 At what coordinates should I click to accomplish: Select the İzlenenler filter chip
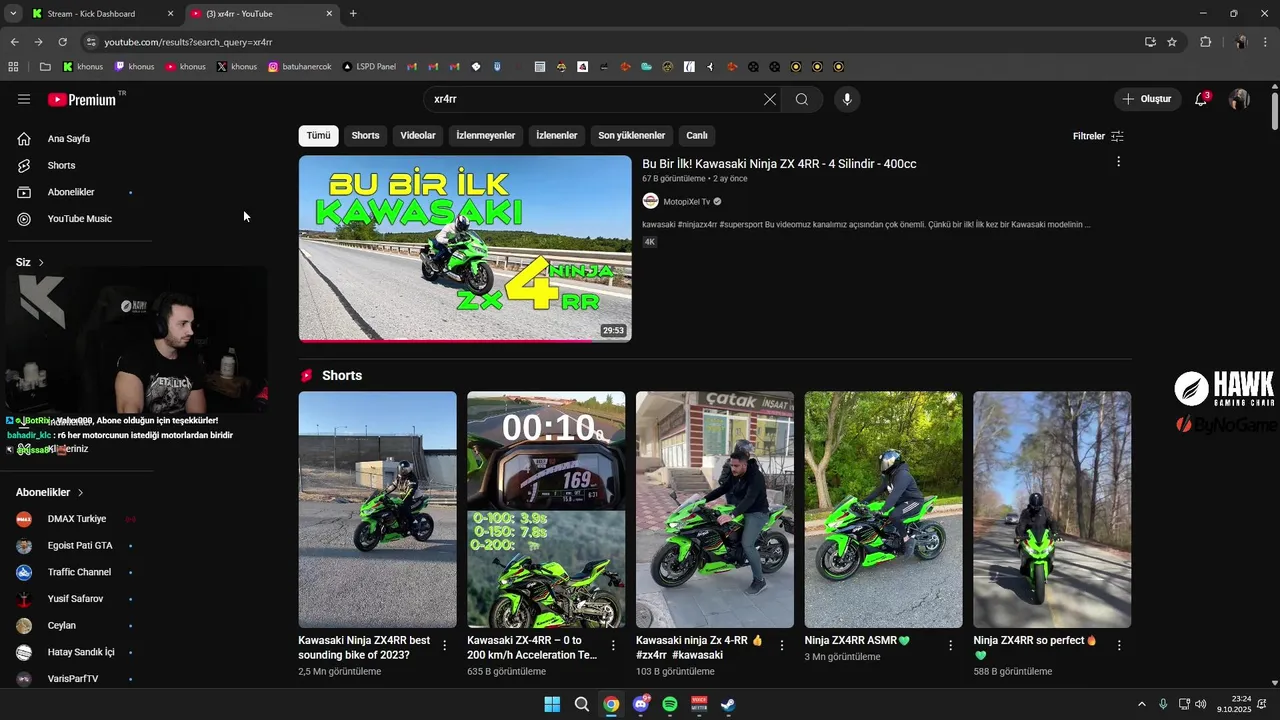(x=557, y=136)
